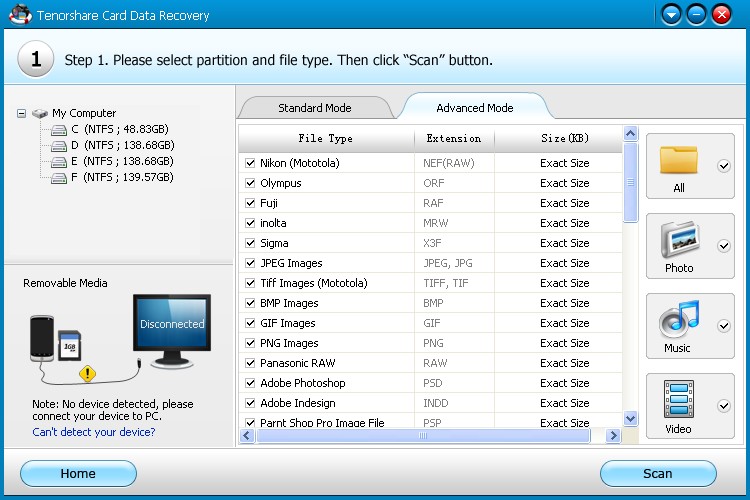Select partition E (NTFS; 138.68GB)
This screenshot has width=750, height=500.
(122, 161)
